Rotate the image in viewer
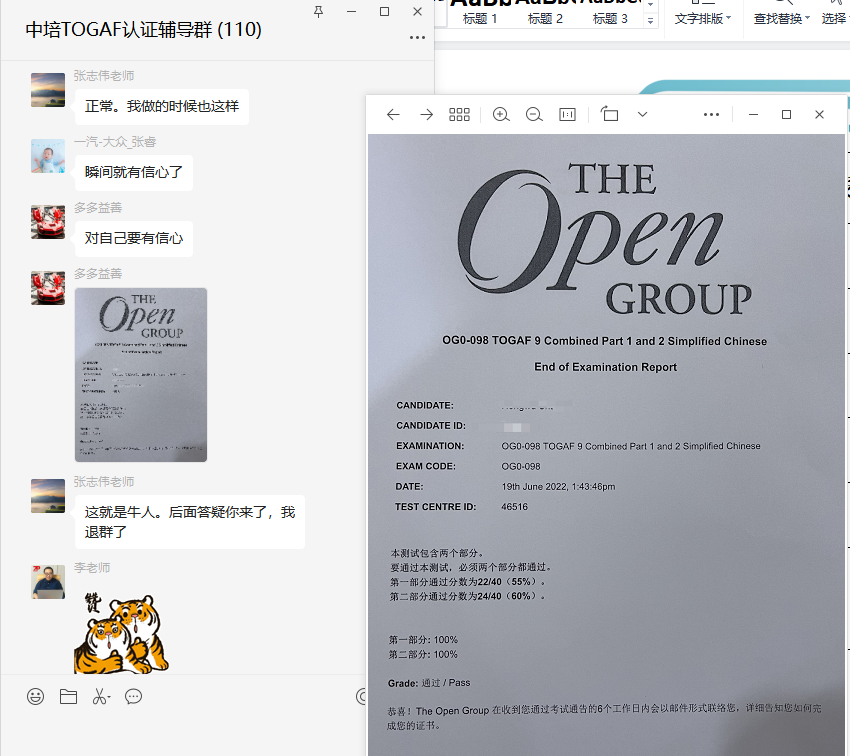The width and height of the screenshot is (850, 756). coord(609,114)
